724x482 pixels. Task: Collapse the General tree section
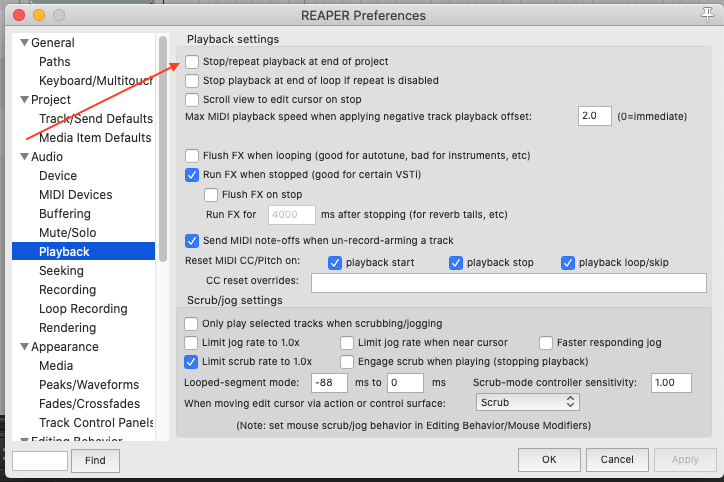[x=24, y=42]
